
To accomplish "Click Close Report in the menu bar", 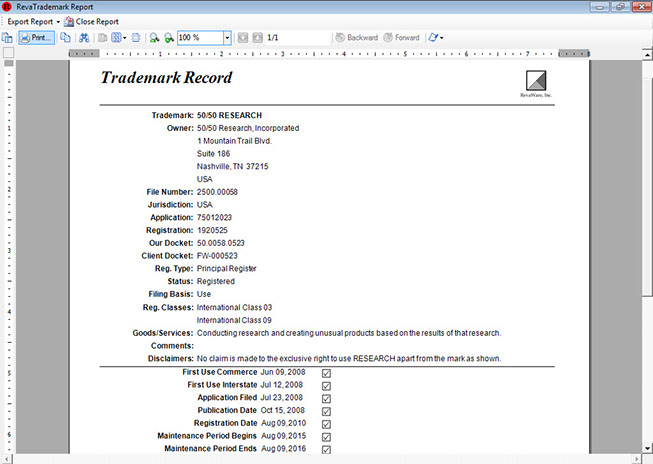I will coord(91,21).
